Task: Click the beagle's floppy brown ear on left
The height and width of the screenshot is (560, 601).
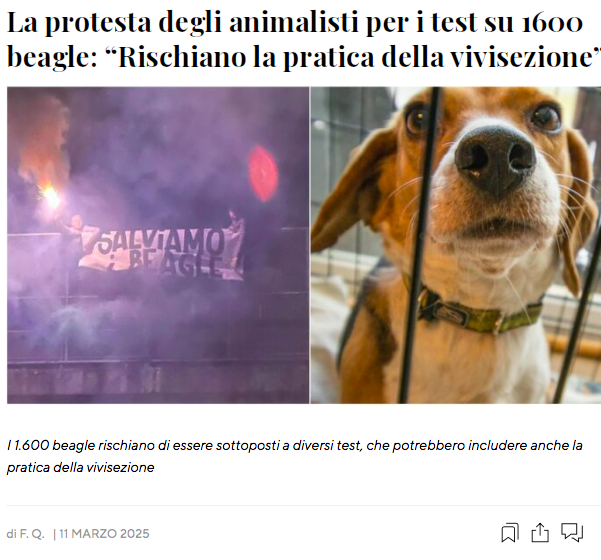Action: point(349,192)
